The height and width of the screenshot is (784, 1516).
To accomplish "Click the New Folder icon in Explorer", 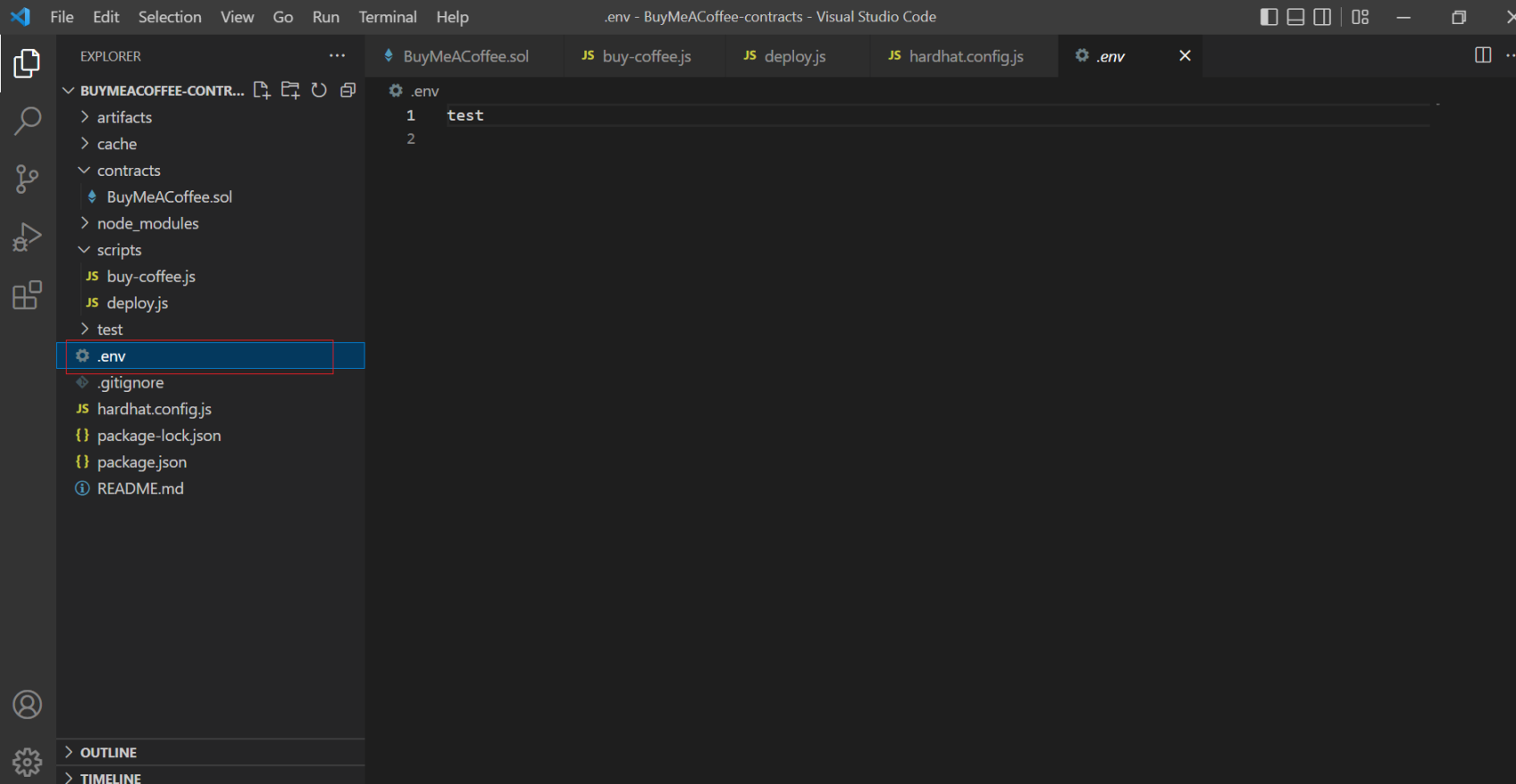I will tap(290, 90).
